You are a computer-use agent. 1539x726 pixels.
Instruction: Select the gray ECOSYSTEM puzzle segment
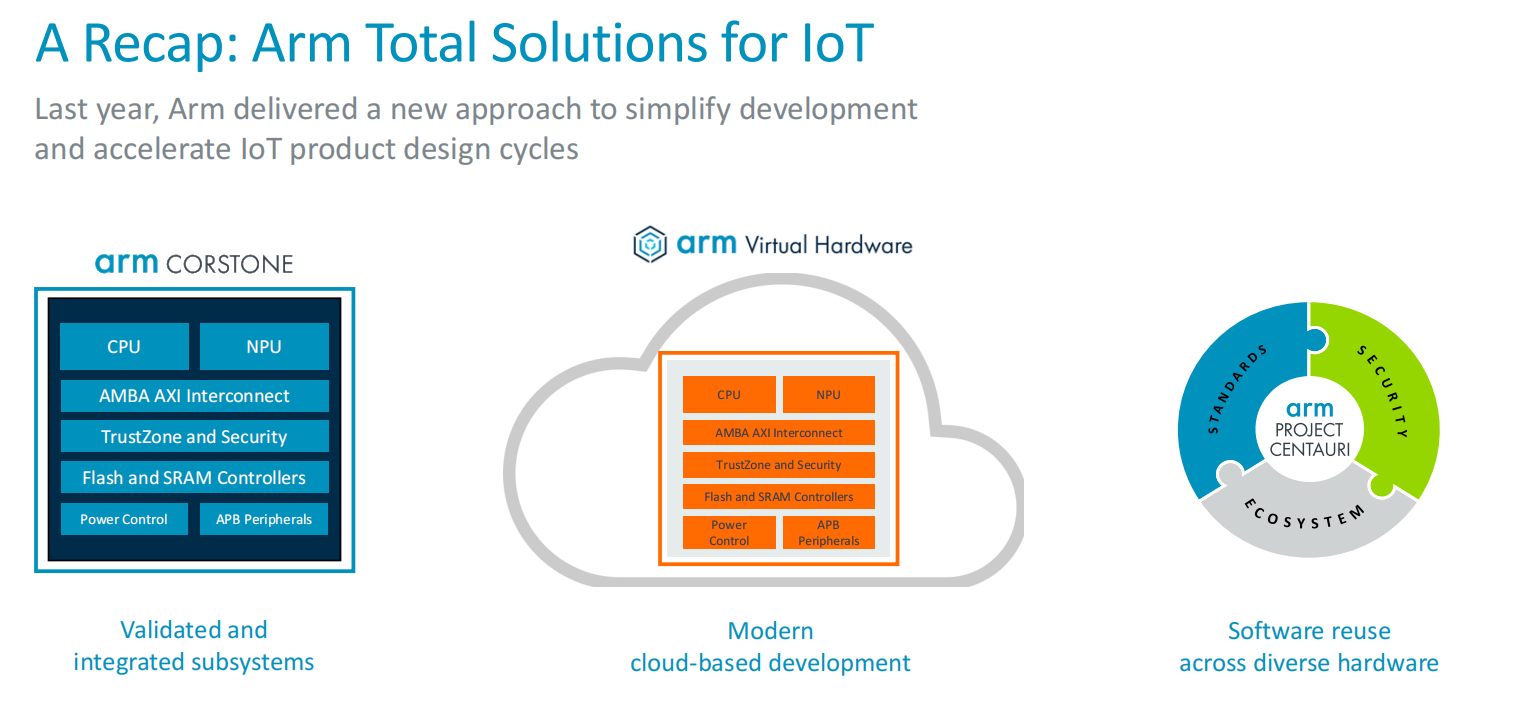point(1310,515)
